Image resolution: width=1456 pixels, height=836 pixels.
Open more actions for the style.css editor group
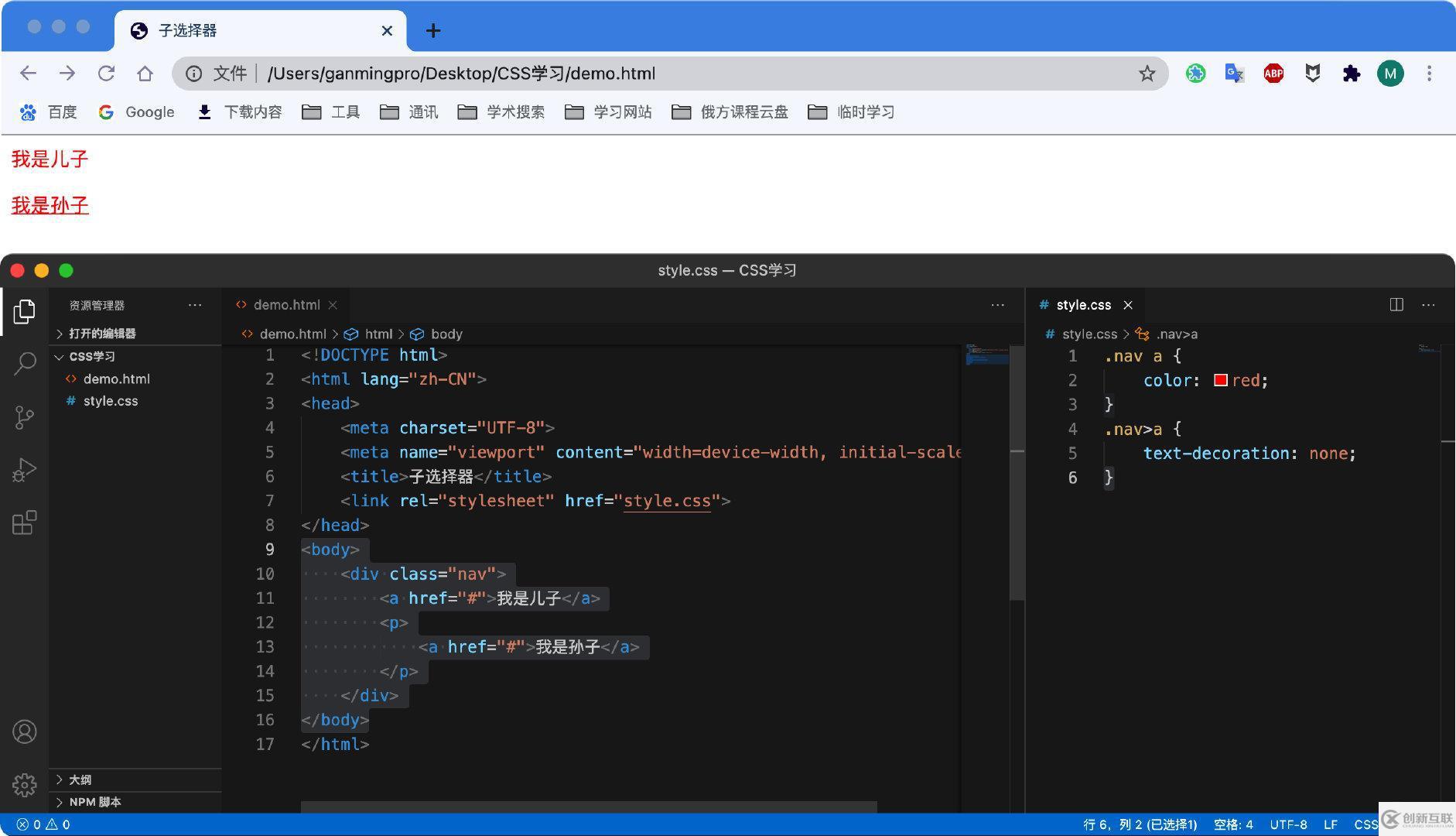pyautogui.click(x=1428, y=305)
